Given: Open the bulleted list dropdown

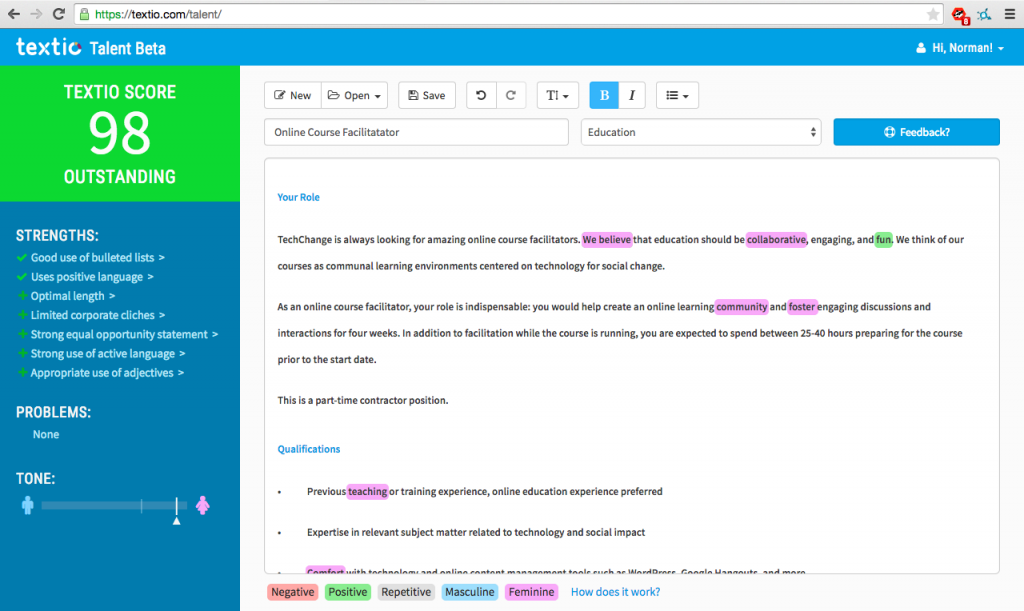Looking at the screenshot, I should tap(677, 95).
